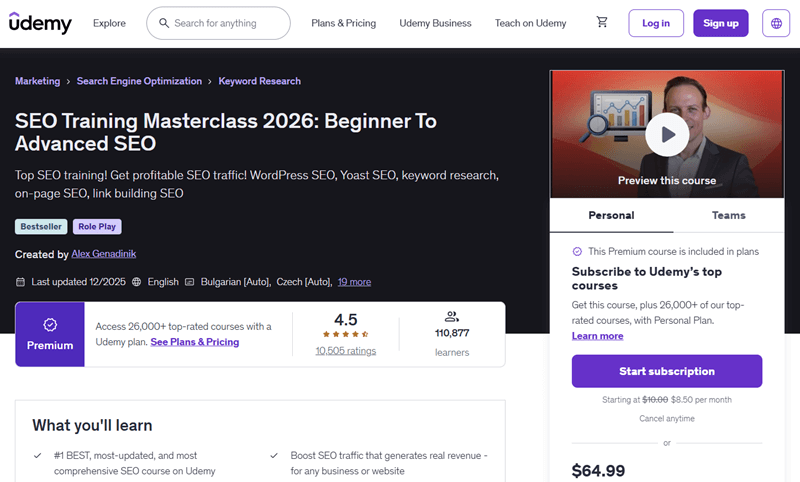This screenshot has width=800, height=482.
Task: Open the shopping cart icon
Action: pos(602,22)
